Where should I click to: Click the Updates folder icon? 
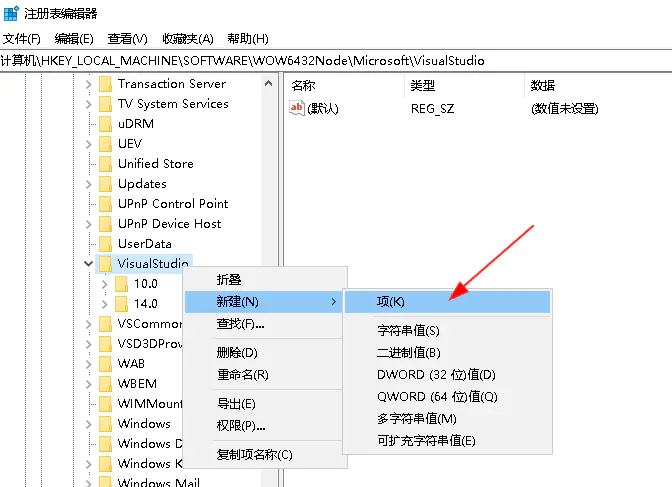pyautogui.click(x=105, y=184)
